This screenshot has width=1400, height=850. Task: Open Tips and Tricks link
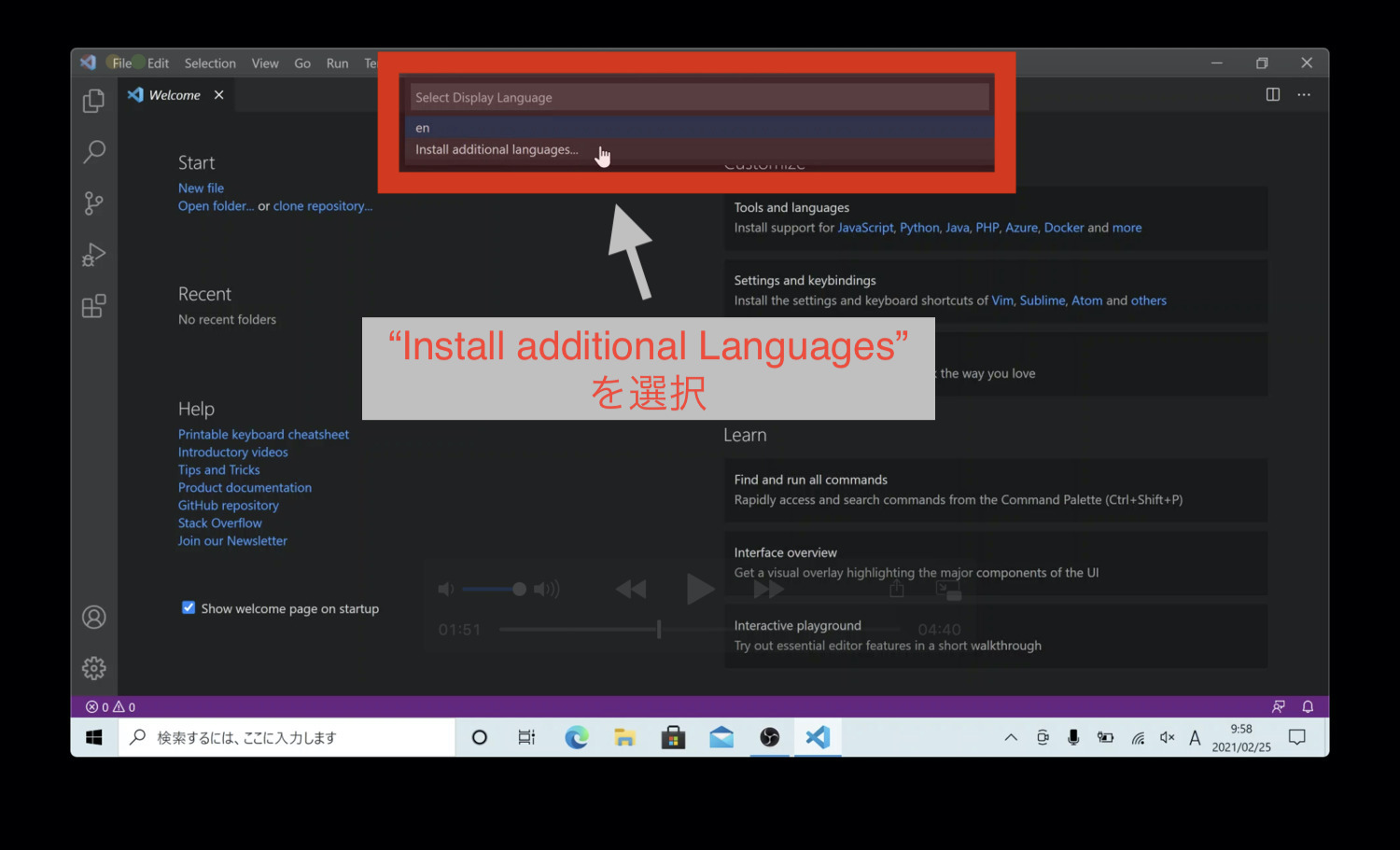click(219, 470)
